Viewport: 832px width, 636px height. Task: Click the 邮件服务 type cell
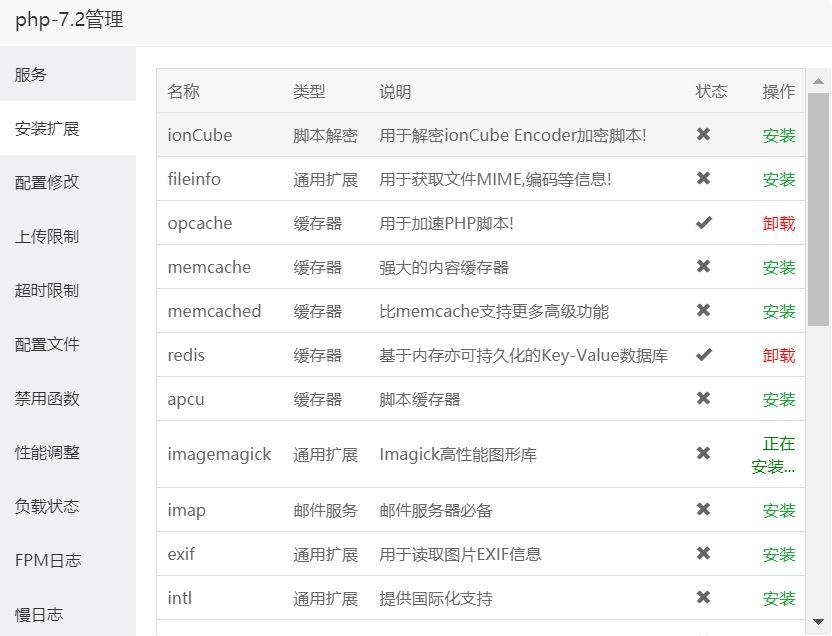pos(325,510)
